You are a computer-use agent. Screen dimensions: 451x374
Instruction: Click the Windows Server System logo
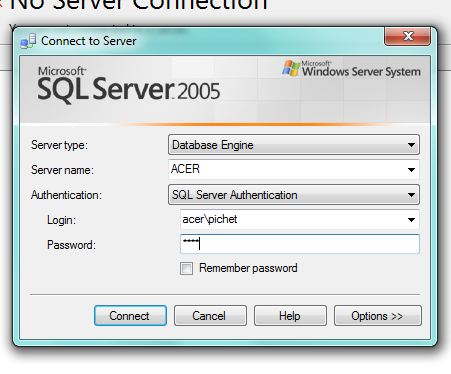351,69
